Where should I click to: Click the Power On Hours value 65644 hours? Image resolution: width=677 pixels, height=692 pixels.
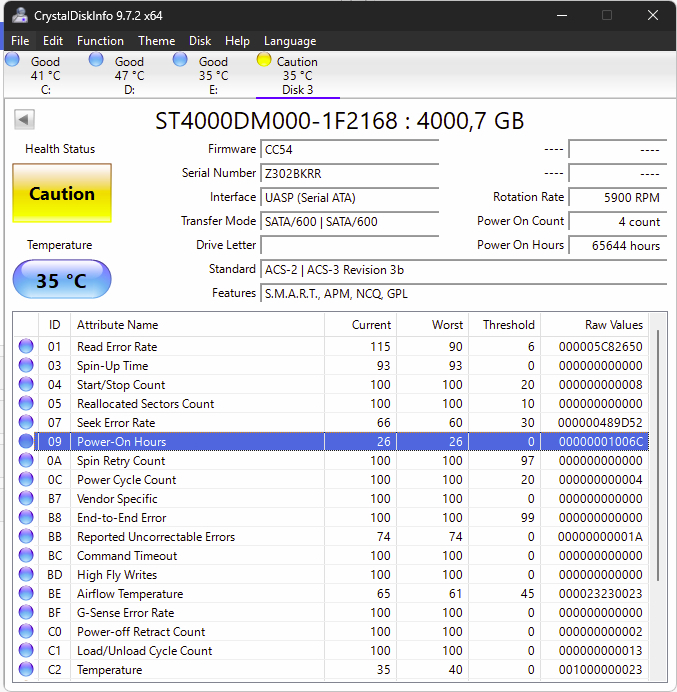pyautogui.click(x=617, y=245)
